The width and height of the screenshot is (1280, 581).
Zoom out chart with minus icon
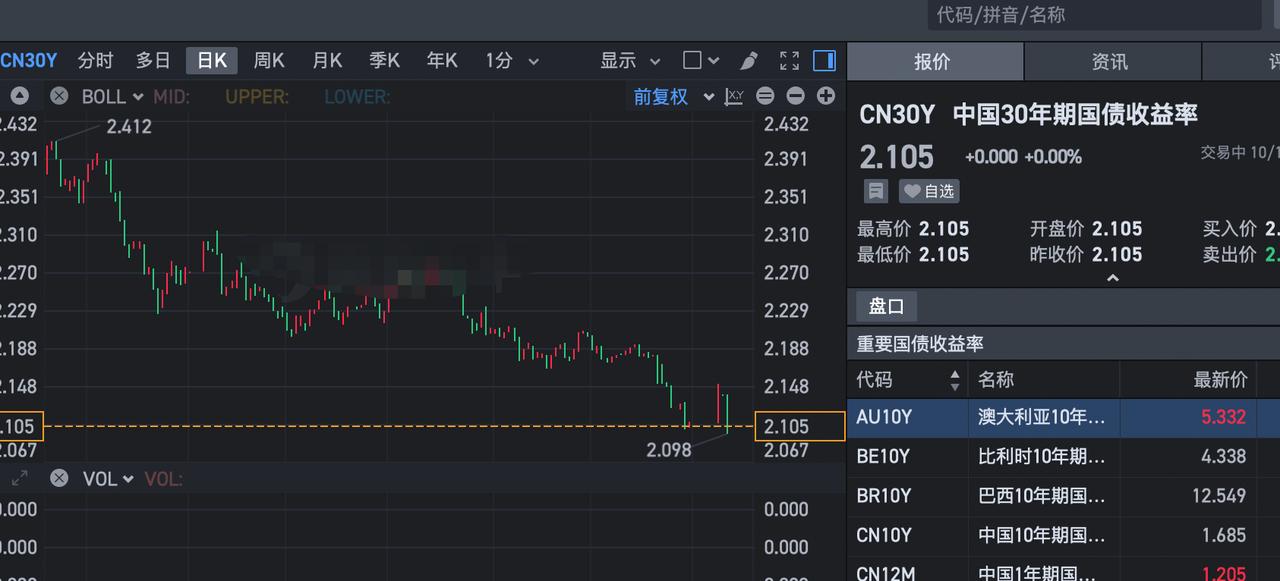(x=795, y=96)
